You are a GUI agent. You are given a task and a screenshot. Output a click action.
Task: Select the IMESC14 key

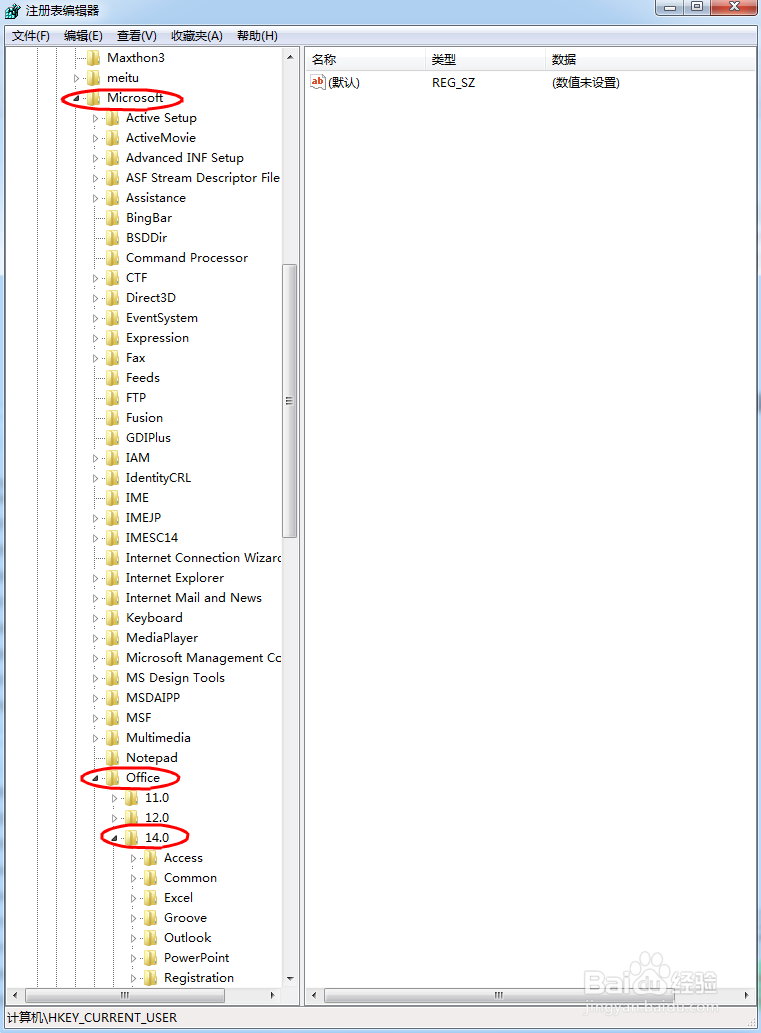pos(152,538)
